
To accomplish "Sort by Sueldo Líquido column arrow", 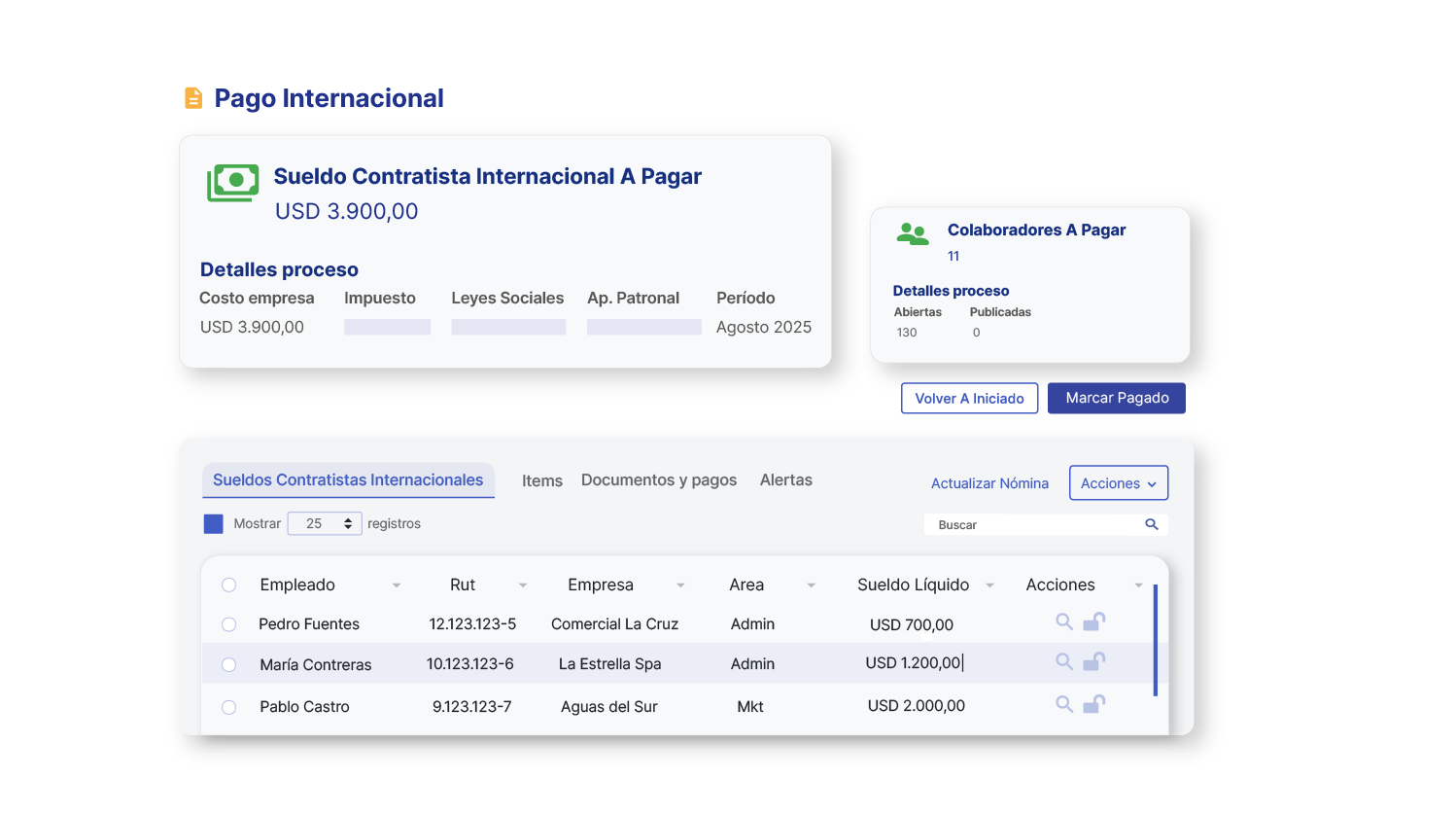I will tap(989, 585).
